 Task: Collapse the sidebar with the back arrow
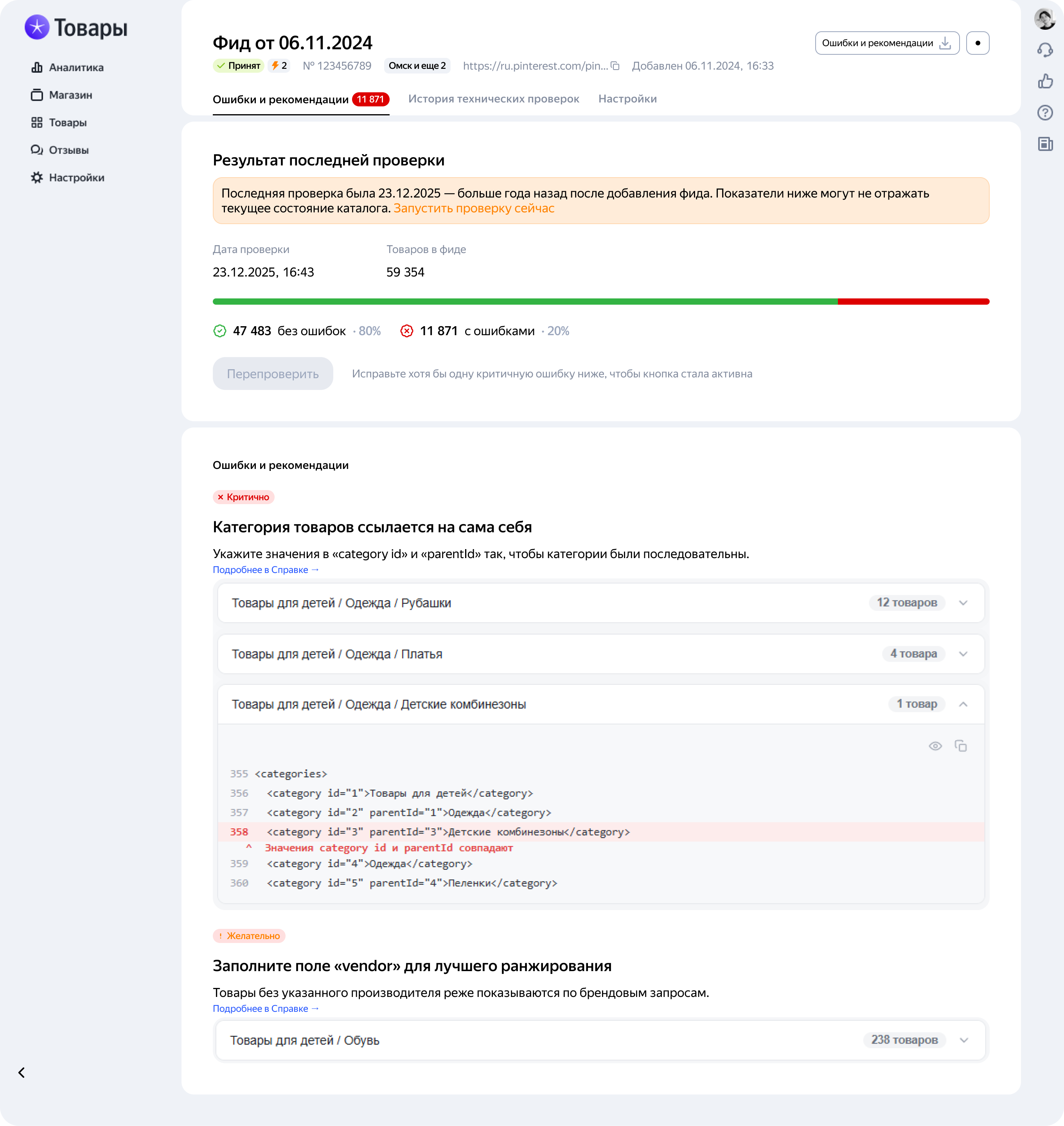22,1072
